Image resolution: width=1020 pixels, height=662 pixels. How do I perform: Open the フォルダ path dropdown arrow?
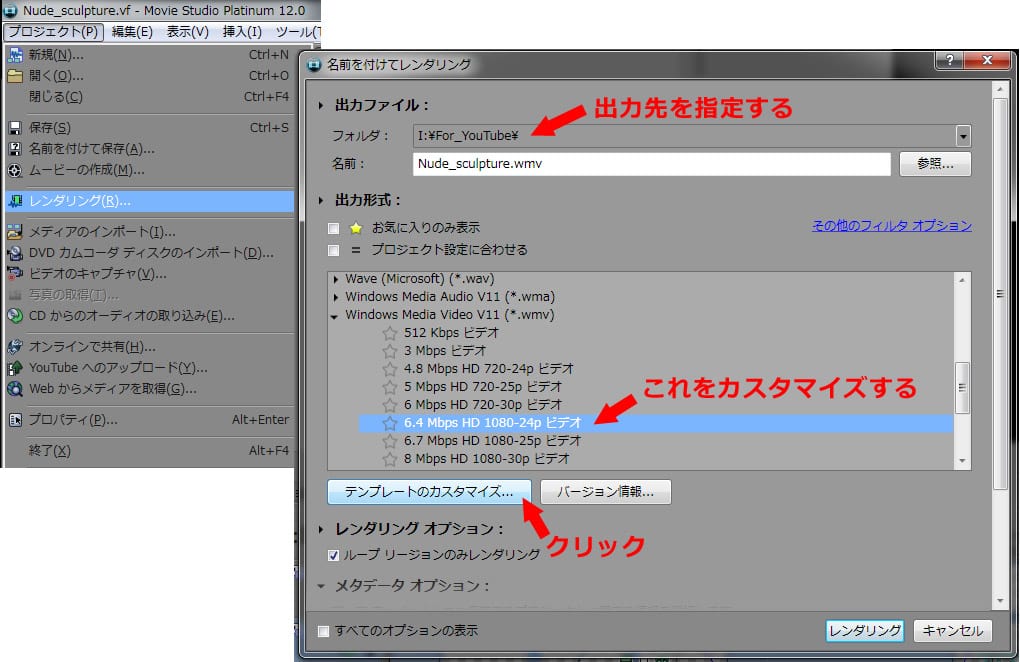tap(963, 136)
